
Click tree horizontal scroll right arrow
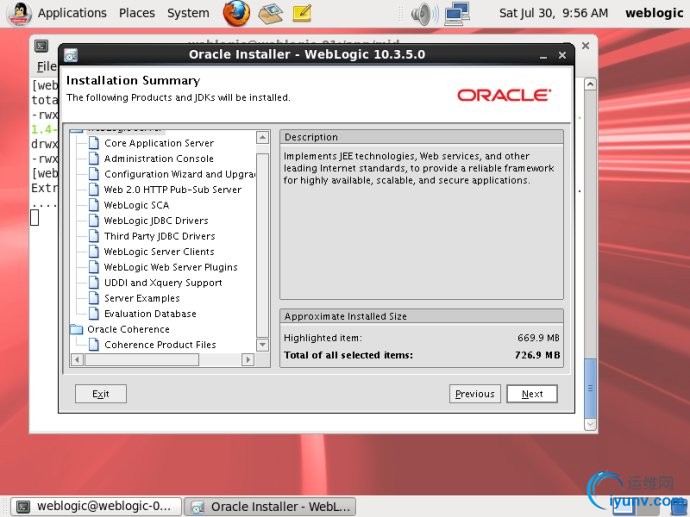click(x=248, y=359)
